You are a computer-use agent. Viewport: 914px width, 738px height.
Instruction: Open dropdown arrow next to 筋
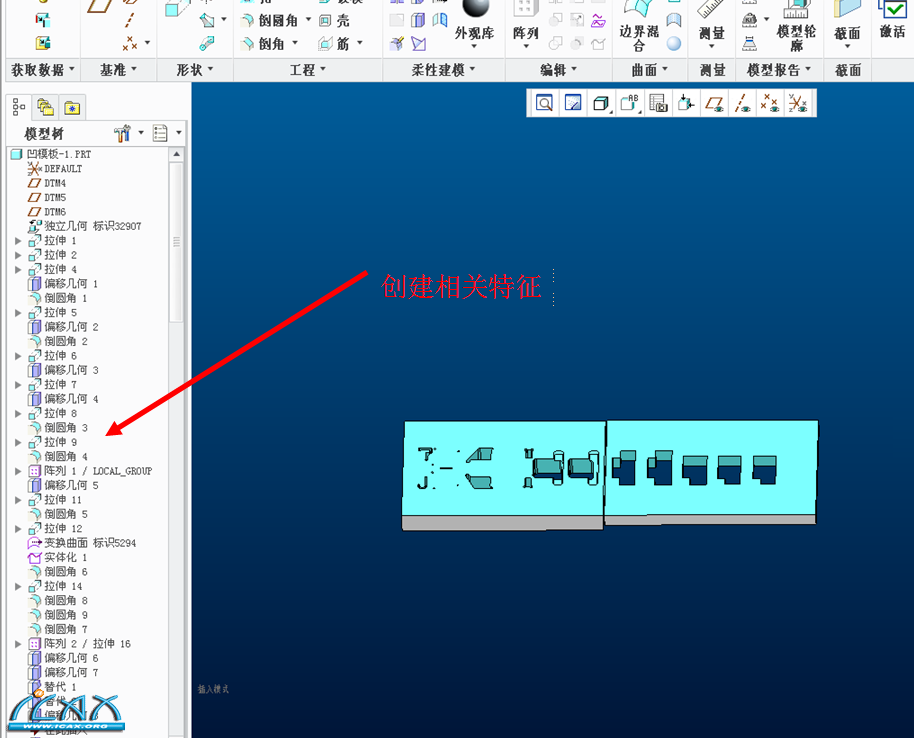point(360,43)
